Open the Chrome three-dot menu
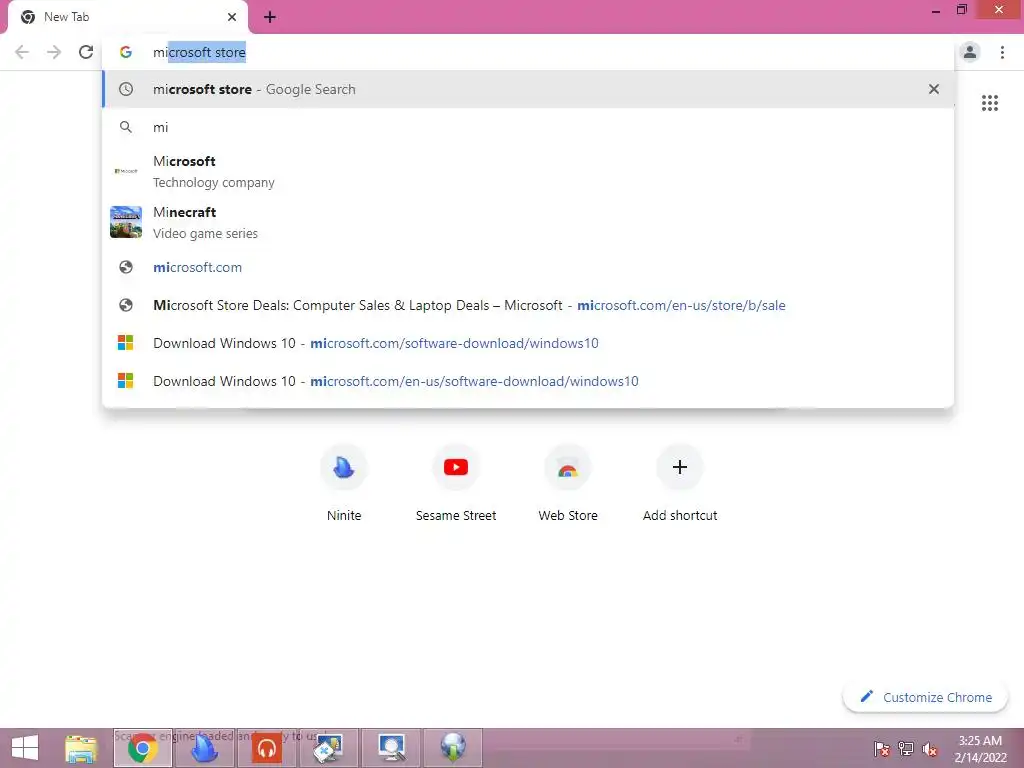Viewport: 1024px width, 768px height. pyautogui.click(x=1002, y=52)
